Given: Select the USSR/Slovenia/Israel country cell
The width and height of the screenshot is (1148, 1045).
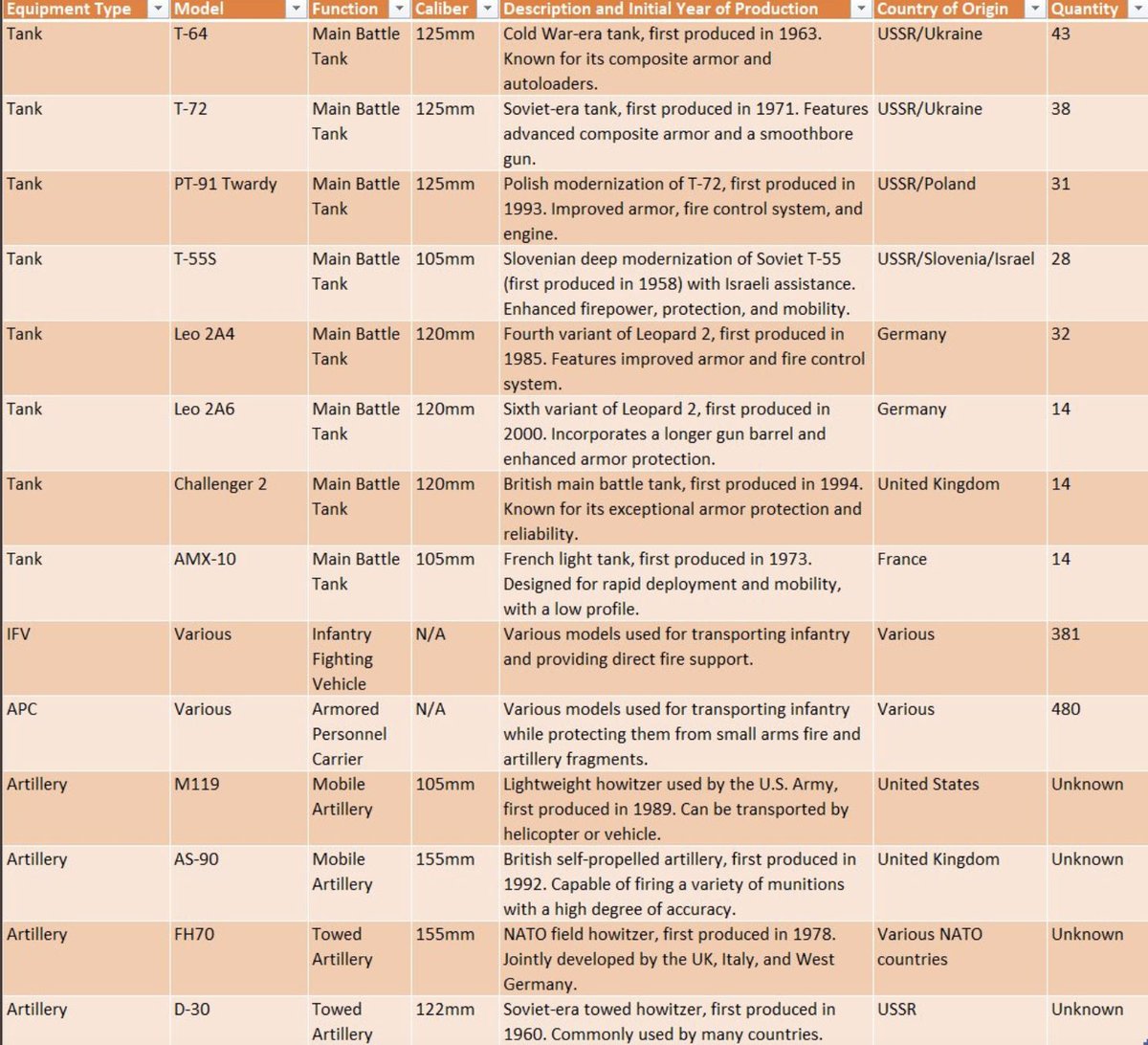Looking at the screenshot, I should coord(960,283).
